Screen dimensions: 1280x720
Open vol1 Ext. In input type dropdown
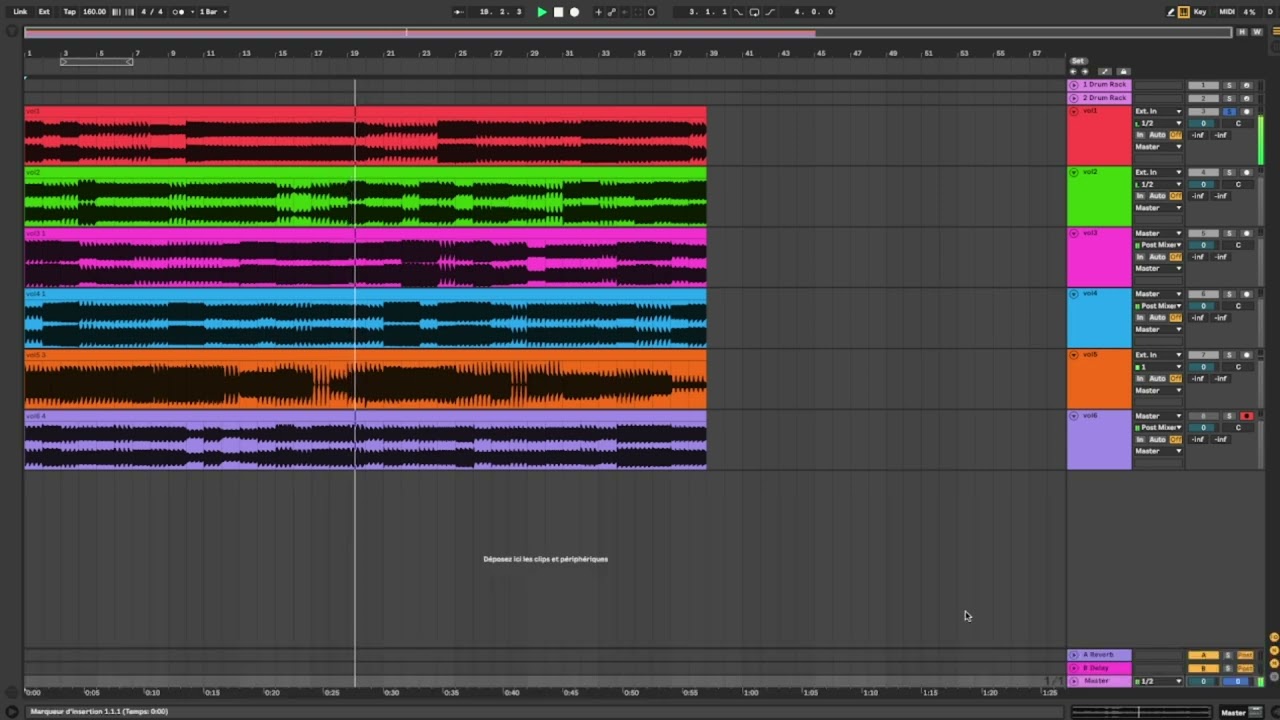point(1158,111)
